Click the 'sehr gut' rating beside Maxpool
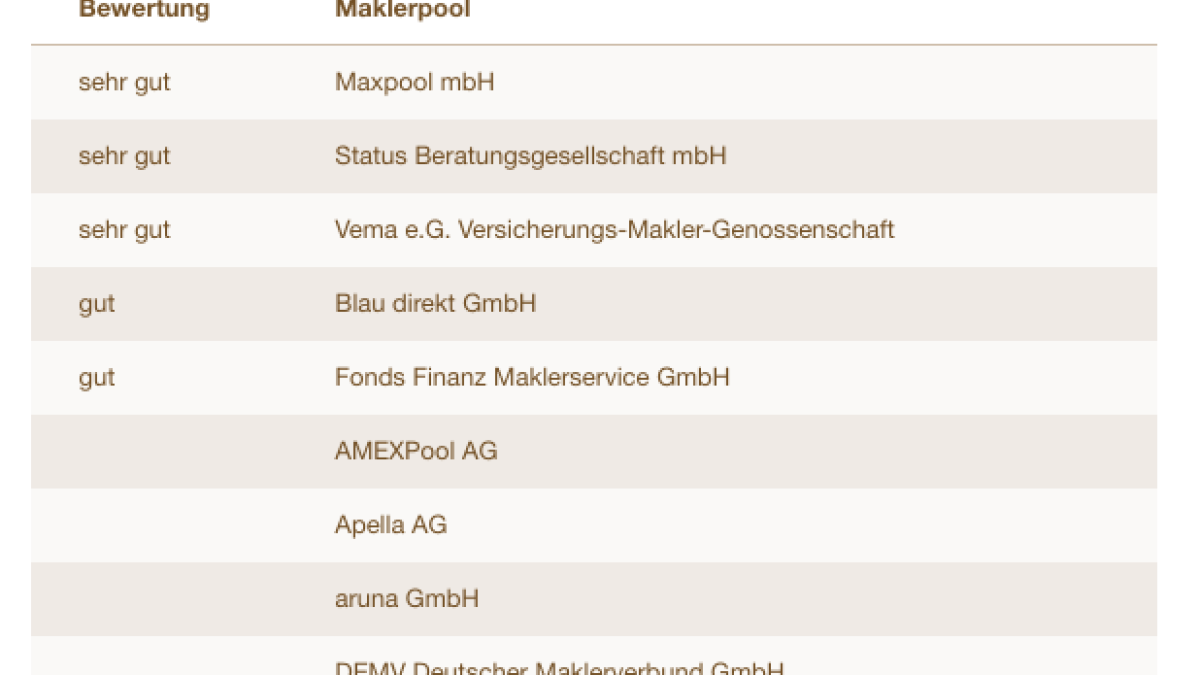Image resolution: width=1200 pixels, height=675 pixels. pyautogui.click(x=124, y=82)
